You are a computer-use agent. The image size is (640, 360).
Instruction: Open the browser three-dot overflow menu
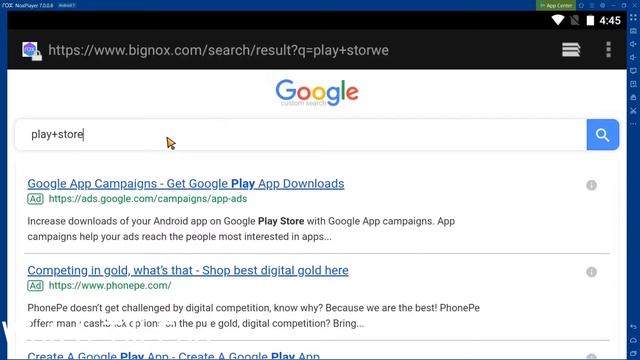click(x=608, y=50)
